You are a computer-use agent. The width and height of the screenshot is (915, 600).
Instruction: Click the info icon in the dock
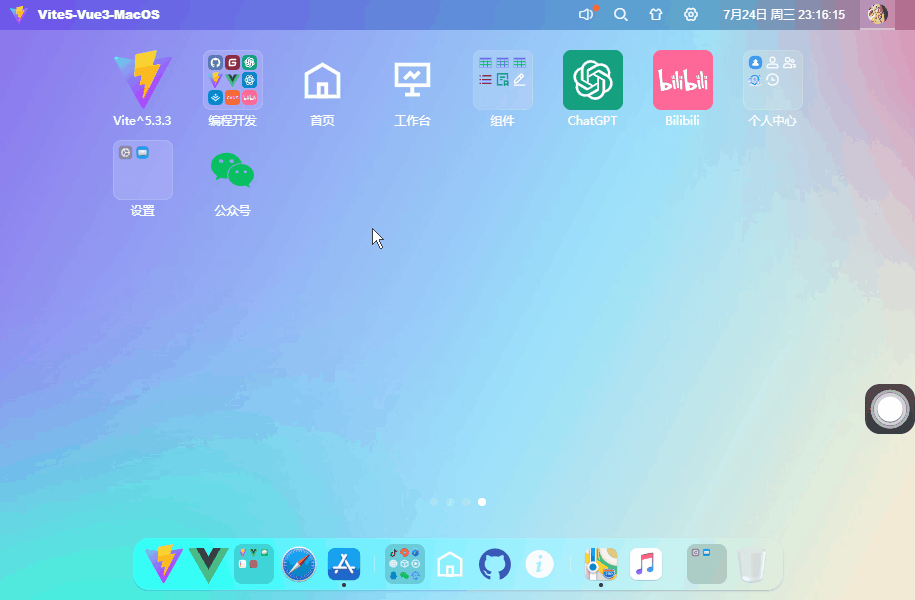pyautogui.click(x=539, y=564)
